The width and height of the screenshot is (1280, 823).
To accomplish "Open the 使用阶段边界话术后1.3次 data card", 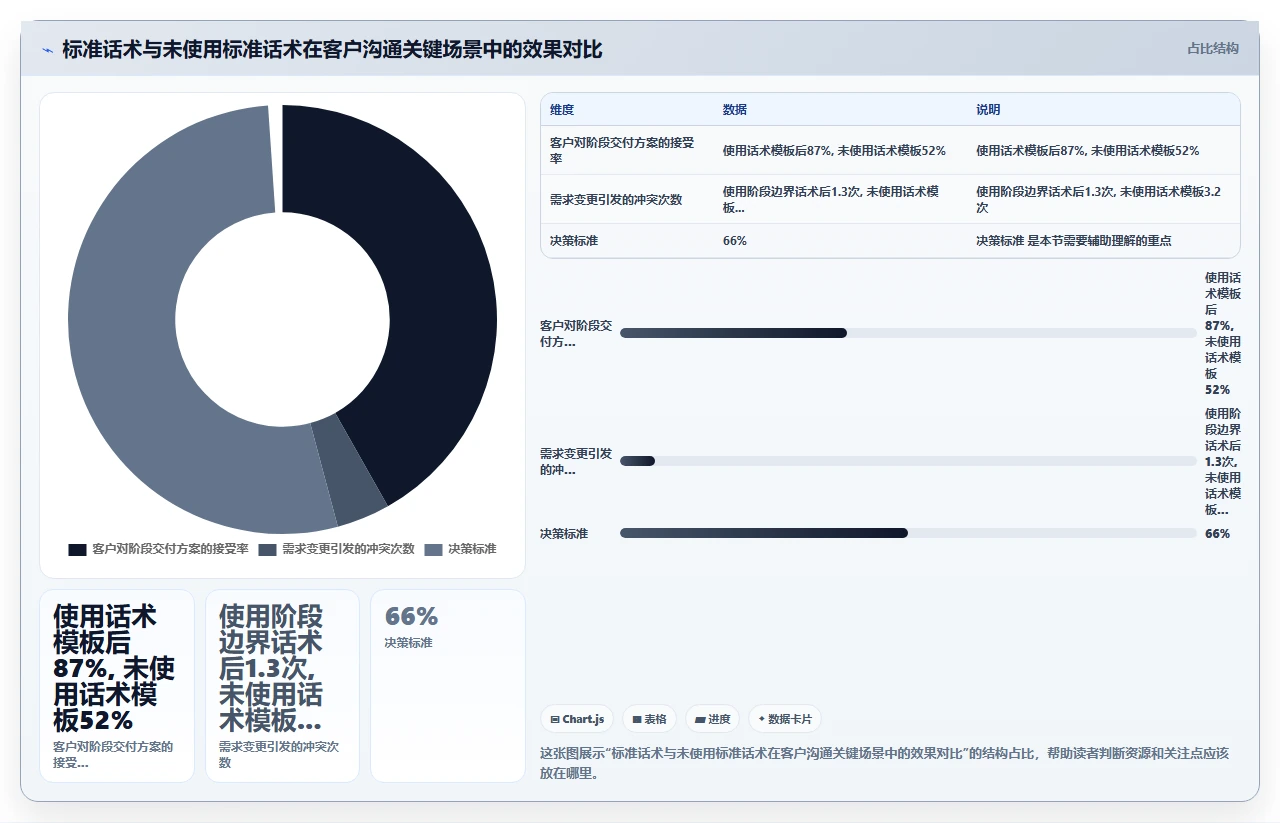I will click(282, 686).
